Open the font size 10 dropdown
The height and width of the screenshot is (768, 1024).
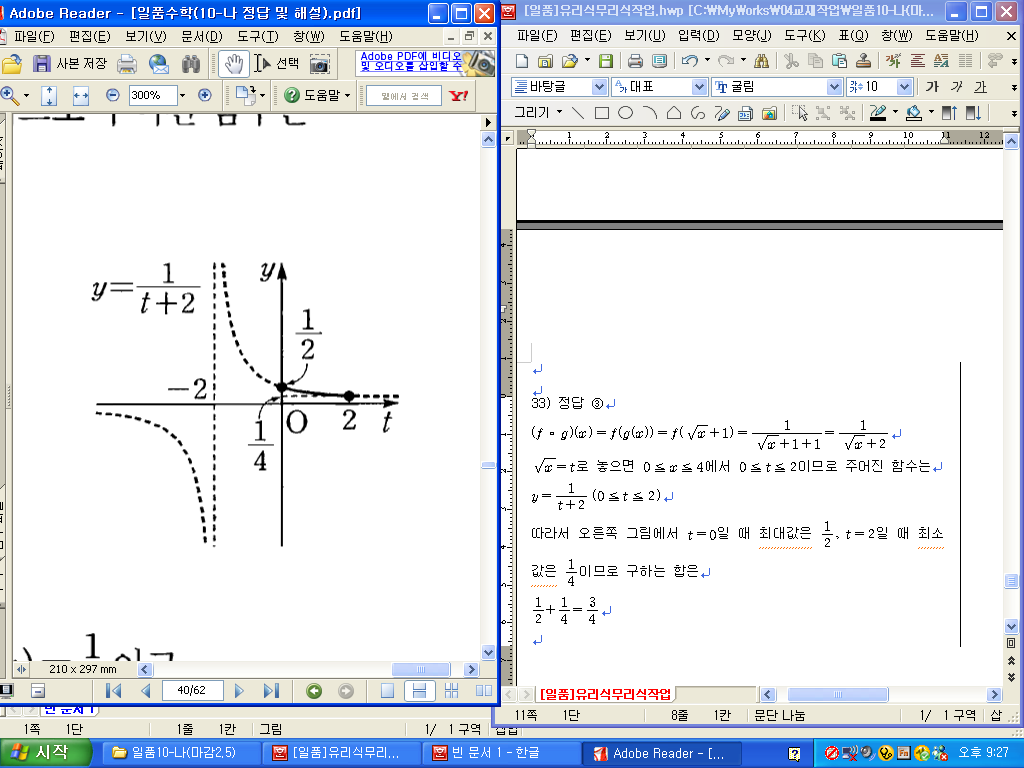tap(904, 87)
